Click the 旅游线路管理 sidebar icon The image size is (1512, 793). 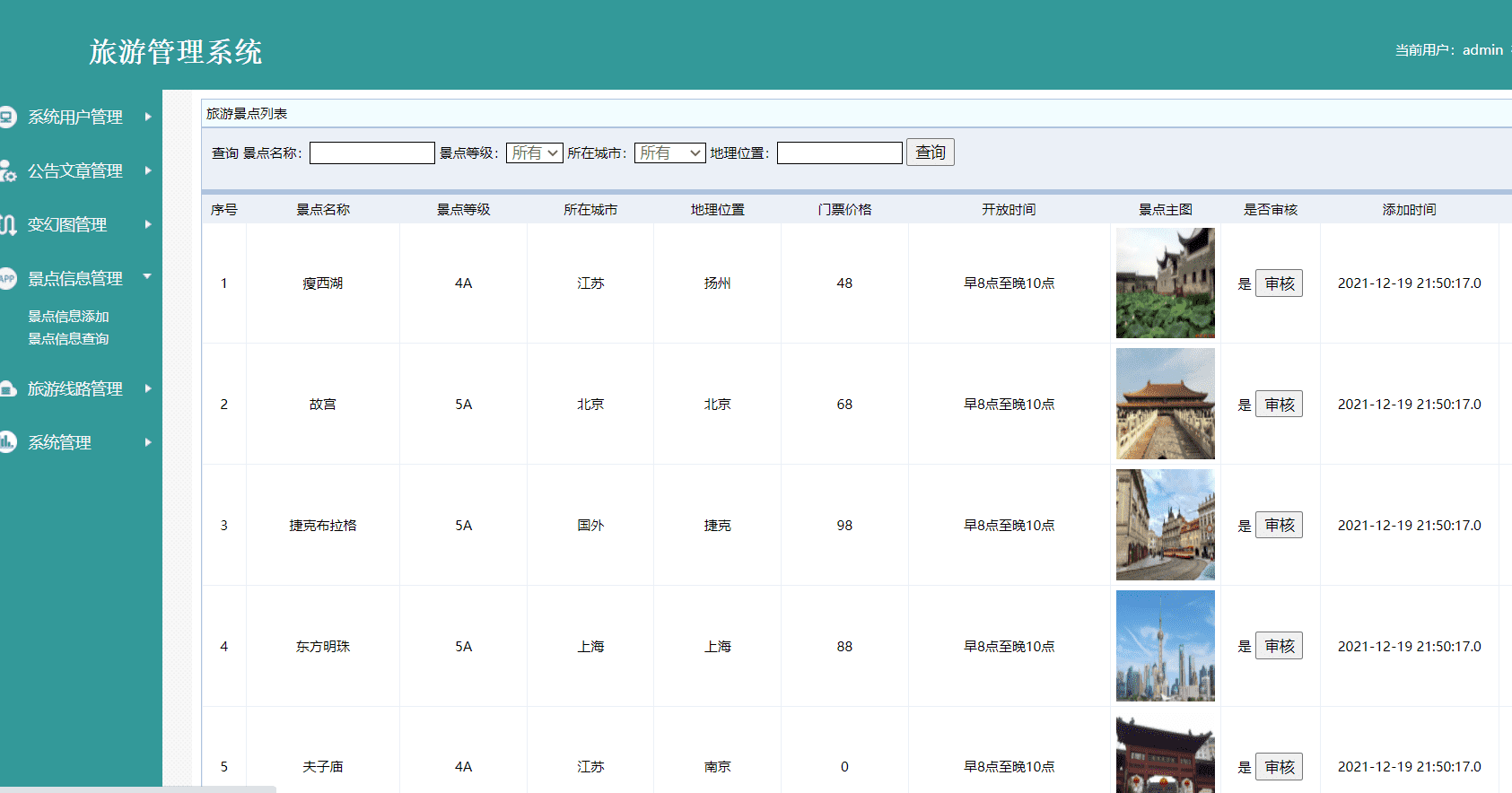[7, 388]
